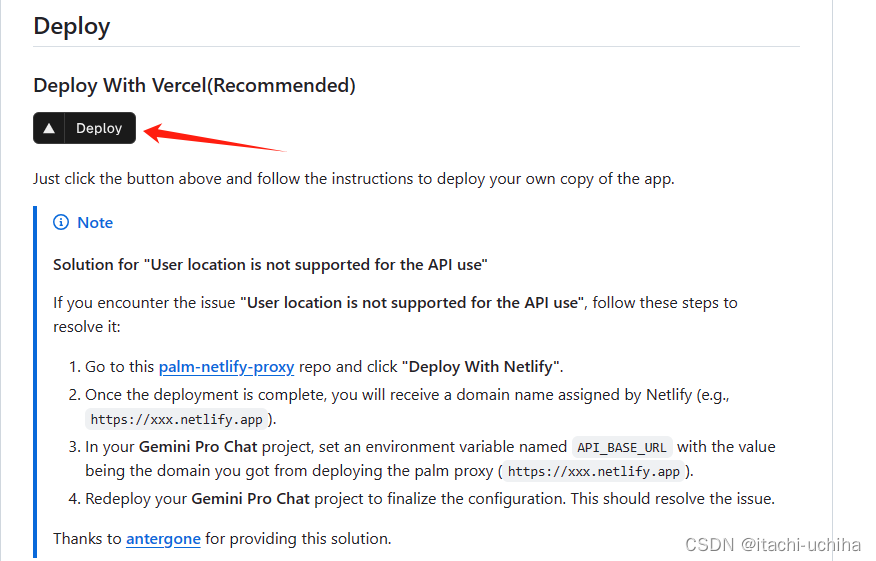Visit the antergone profile link
The image size is (876, 561).
click(163, 539)
